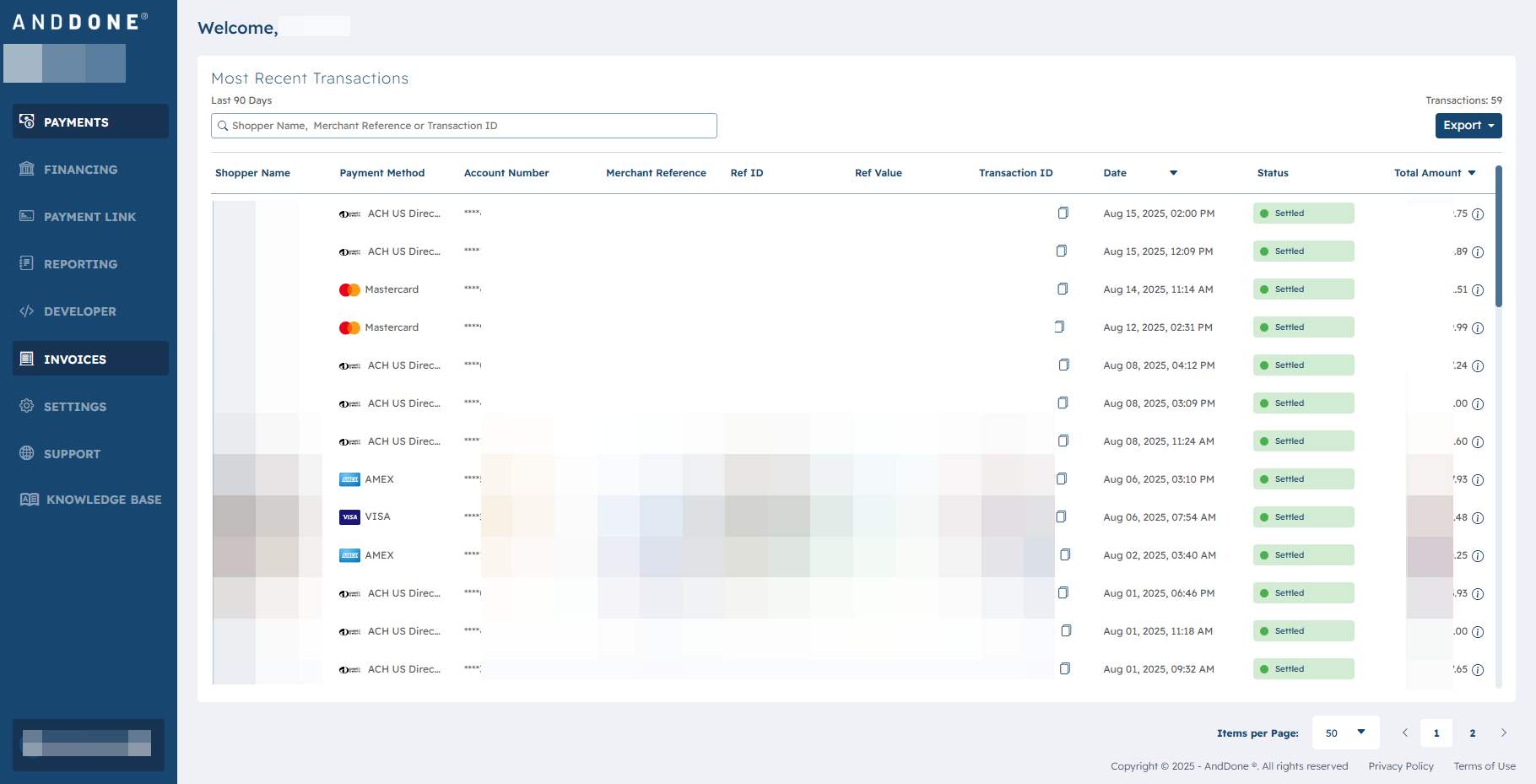Click the Status column header
The width and height of the screenshot is (1536, 784).
pyautogui.click(x=1273, y=173)
